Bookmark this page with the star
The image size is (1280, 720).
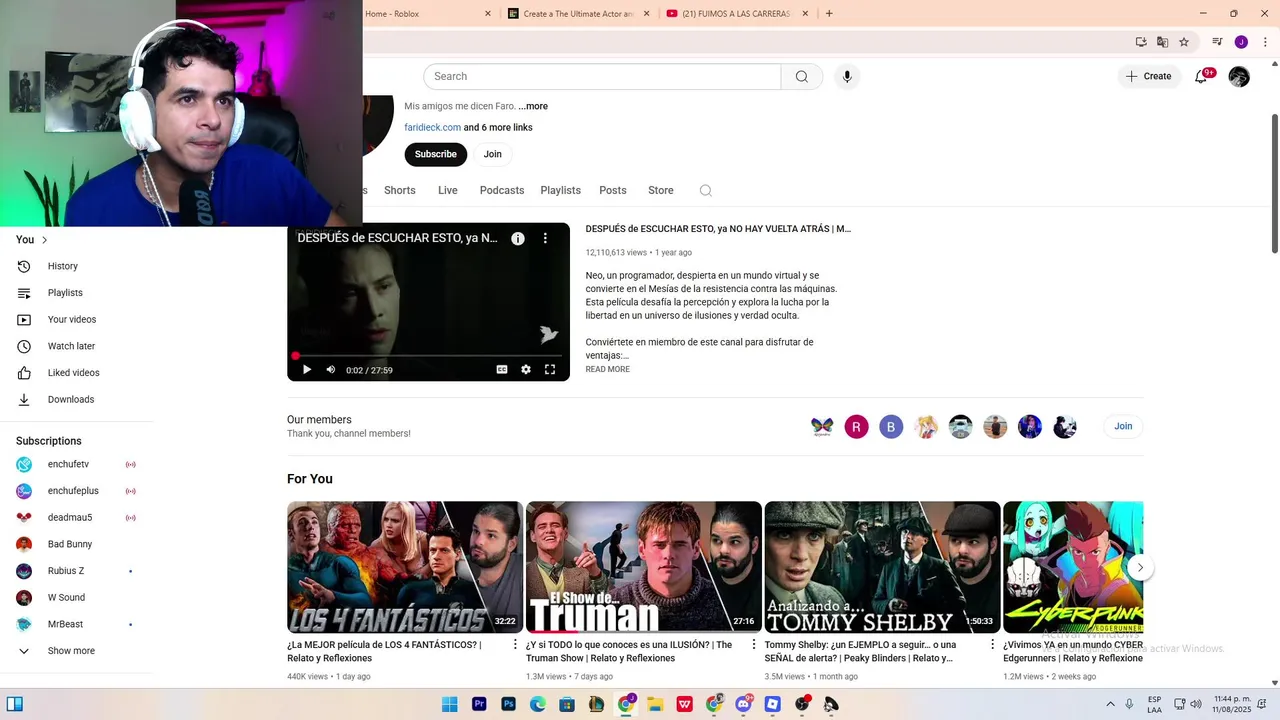coord(1184,42)
